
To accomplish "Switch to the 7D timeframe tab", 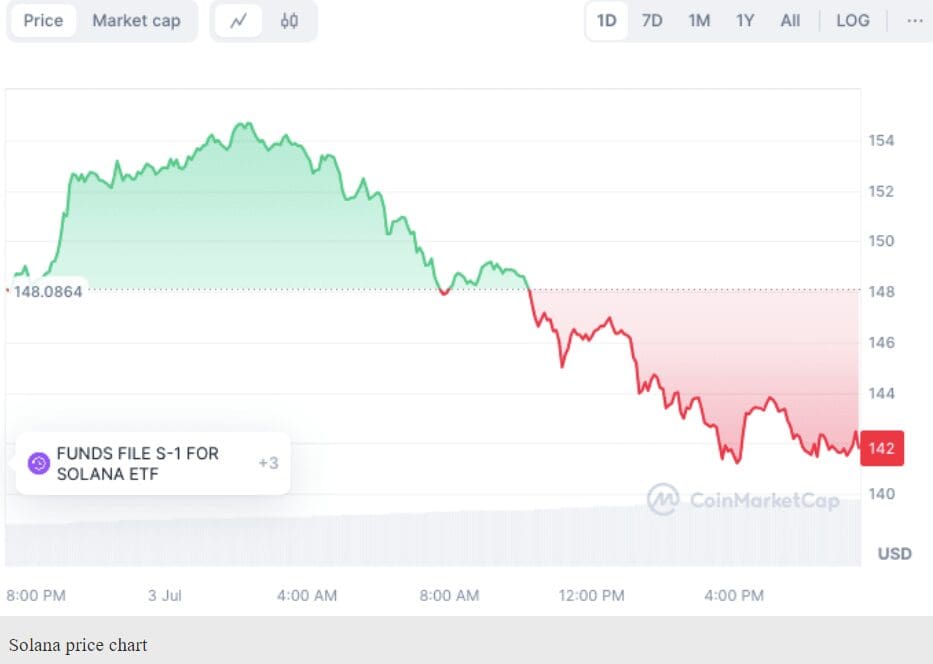I will [x=651, y=20].
